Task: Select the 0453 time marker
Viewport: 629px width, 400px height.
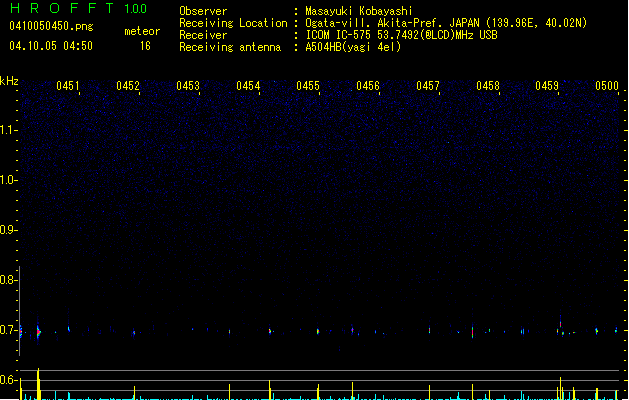Action: point(188,87)
